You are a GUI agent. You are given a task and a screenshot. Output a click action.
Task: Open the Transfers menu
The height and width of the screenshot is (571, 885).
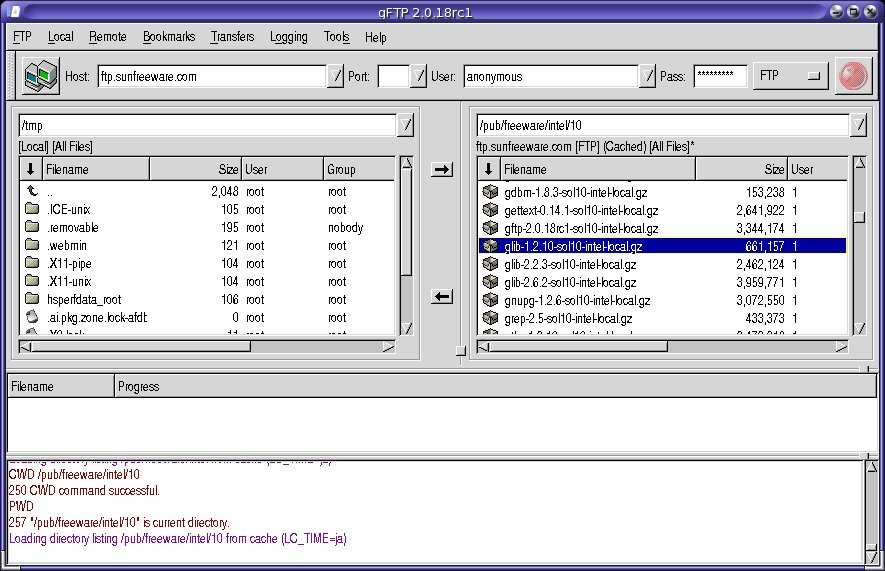coord(232,37)
